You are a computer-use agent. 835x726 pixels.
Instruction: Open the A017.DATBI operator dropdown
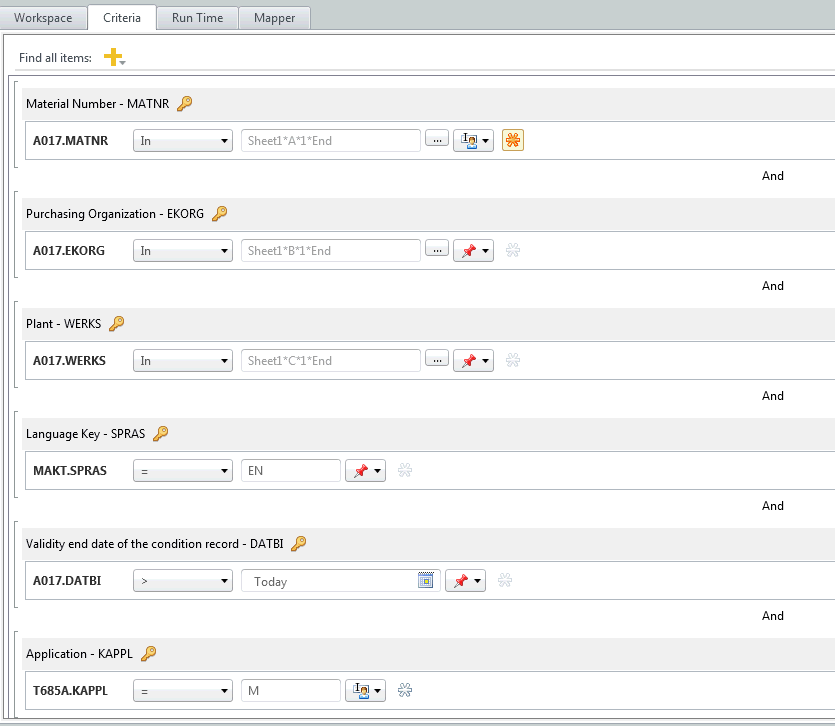[183, 581]
